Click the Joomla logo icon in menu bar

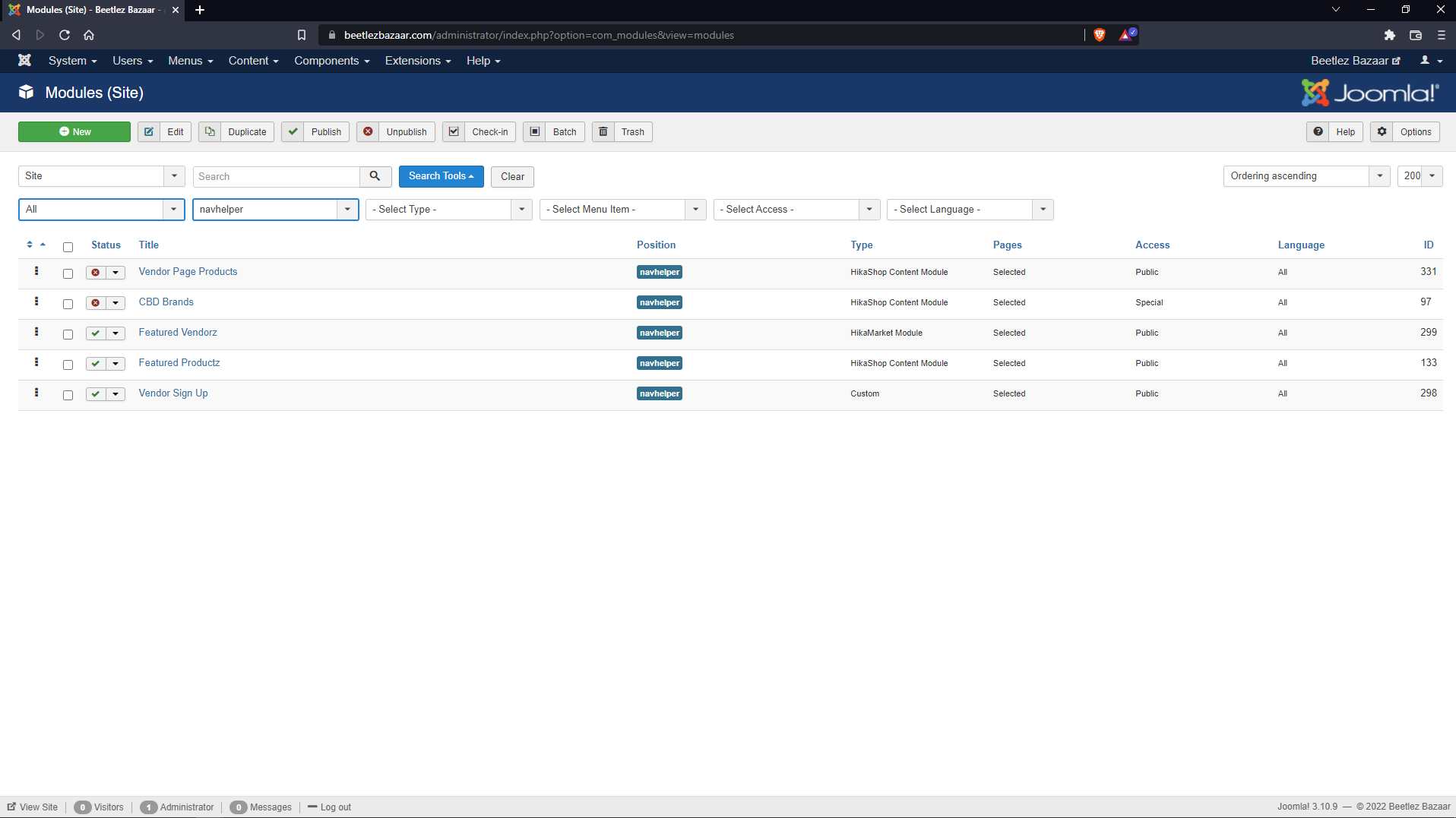(x=24, y=61)
